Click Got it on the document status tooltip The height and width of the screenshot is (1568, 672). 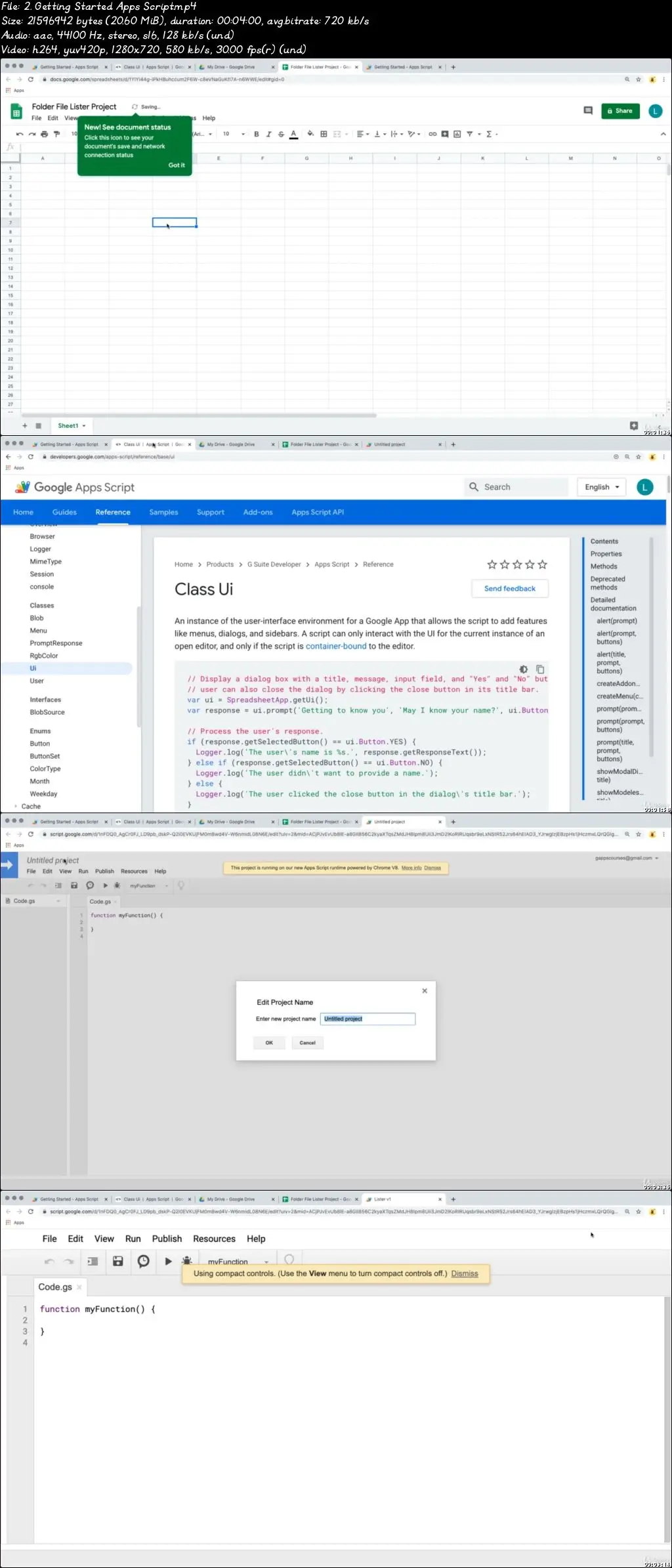tap(177, 165)
